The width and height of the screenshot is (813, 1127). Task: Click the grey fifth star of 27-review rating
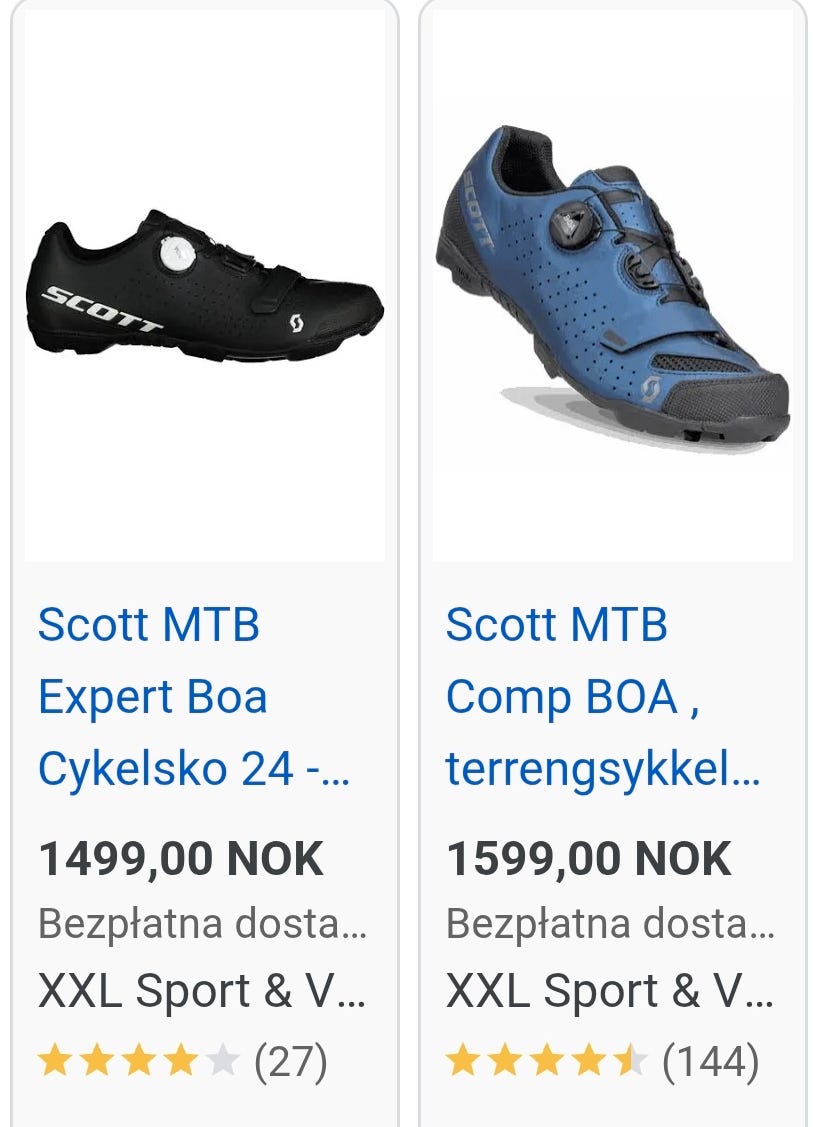(x=222, y=1061)
